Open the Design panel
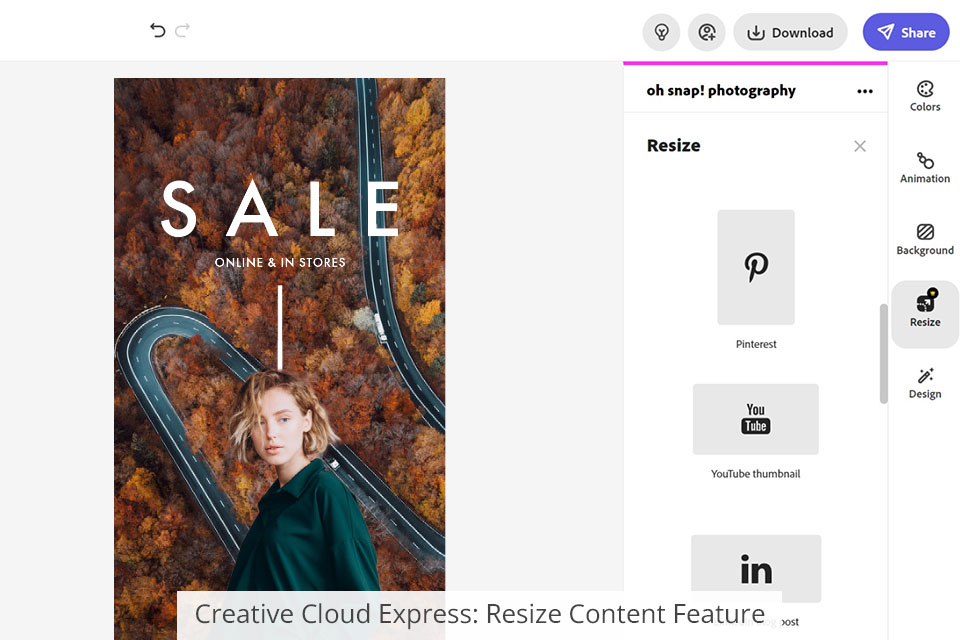The width and height of the screenshot is (960, 640). pyautogui.click(x=924, y=383)
